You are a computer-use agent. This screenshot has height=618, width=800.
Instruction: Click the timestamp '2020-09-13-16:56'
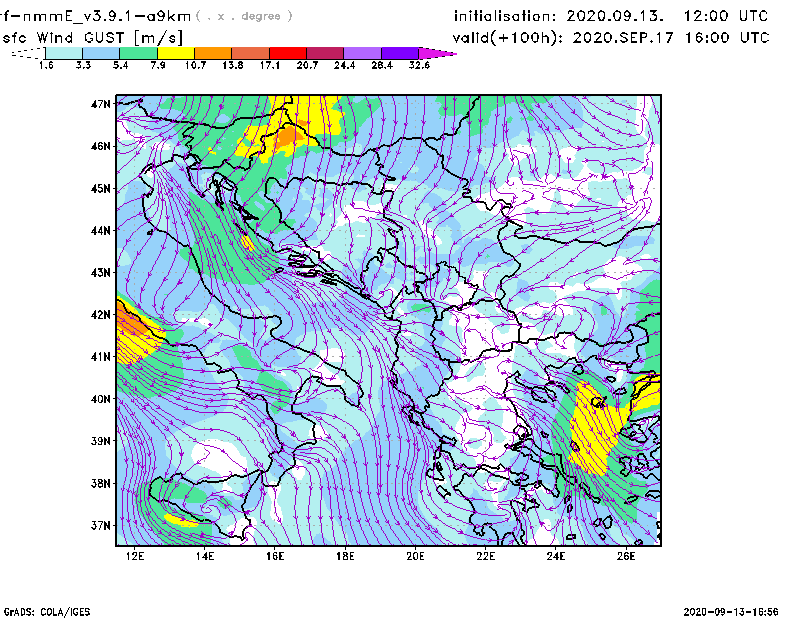(731, 611)
